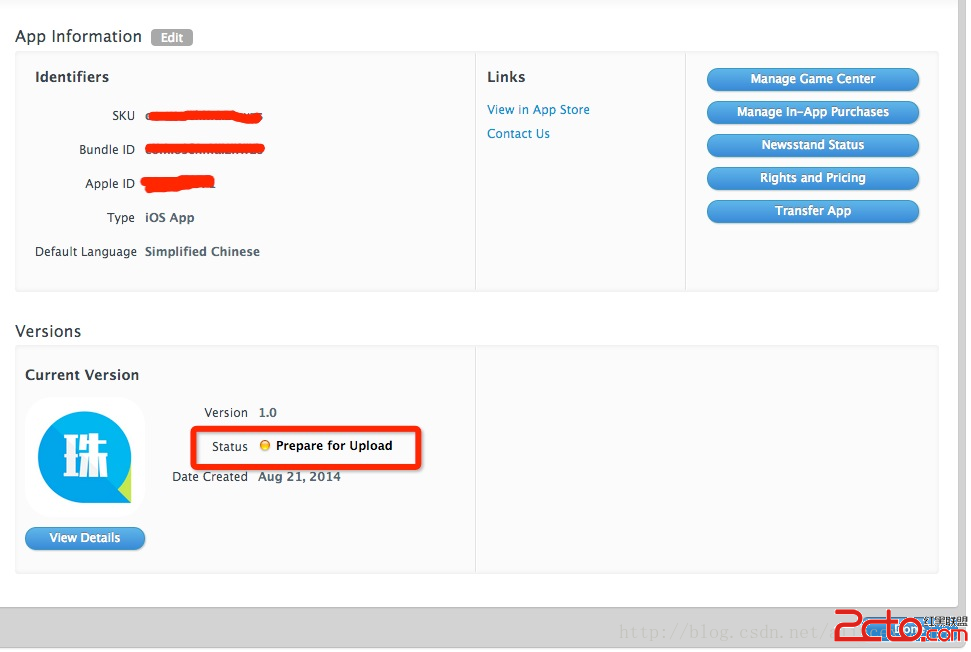
Task: Follow the View in App Store link
Action: tap(538, 110)
